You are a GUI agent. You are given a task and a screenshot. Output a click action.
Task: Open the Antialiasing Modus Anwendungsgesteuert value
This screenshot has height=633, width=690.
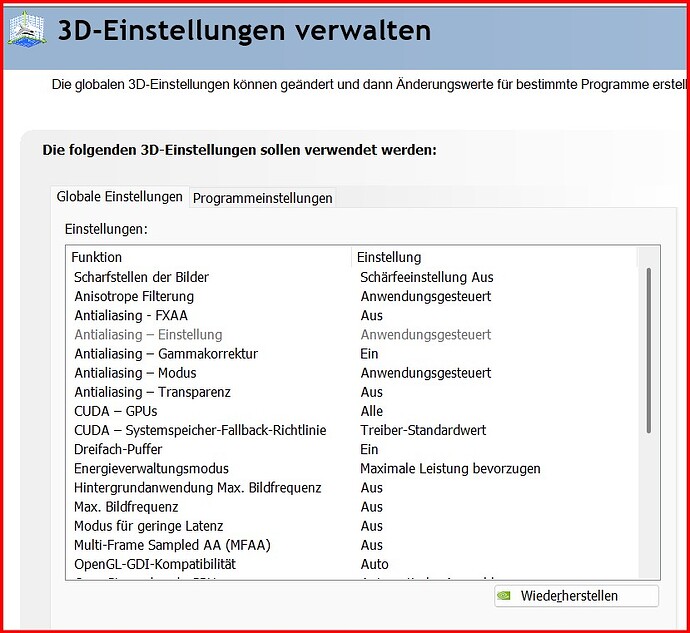coord(426,373)
